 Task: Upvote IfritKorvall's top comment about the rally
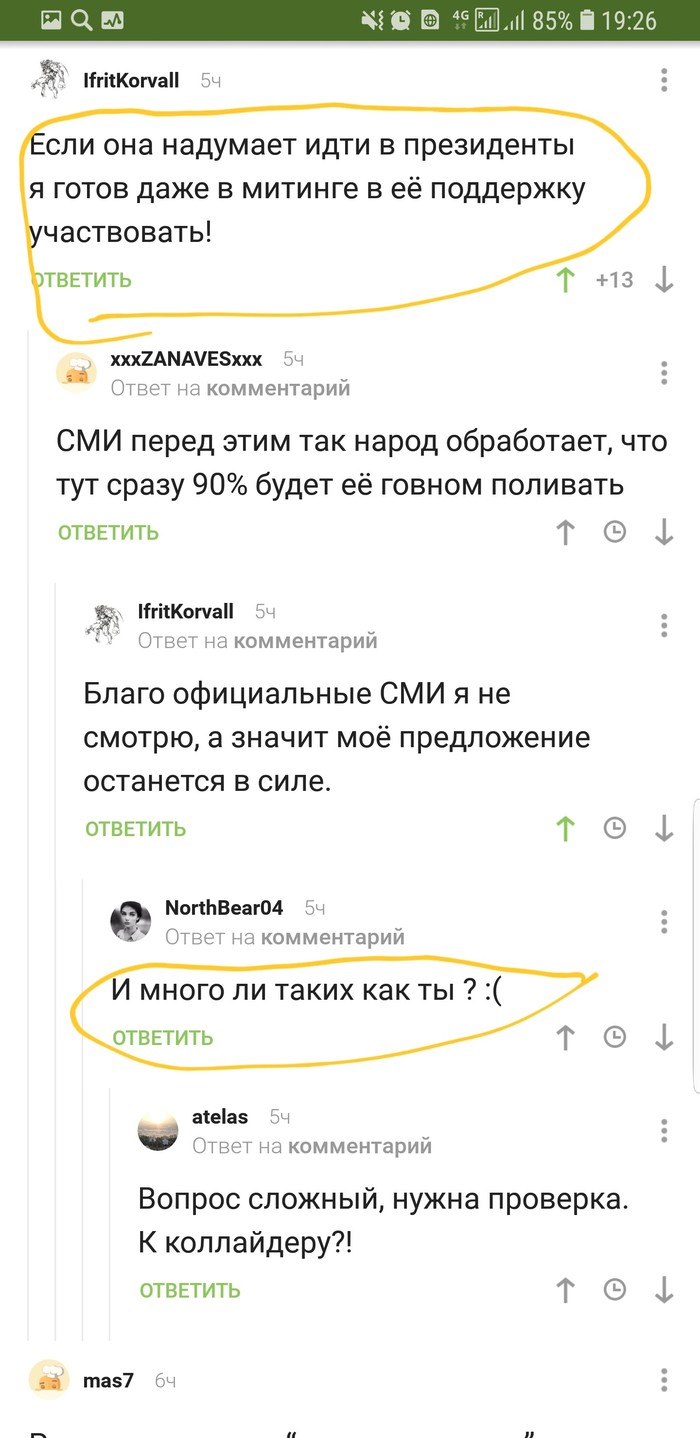pos(566,280)
